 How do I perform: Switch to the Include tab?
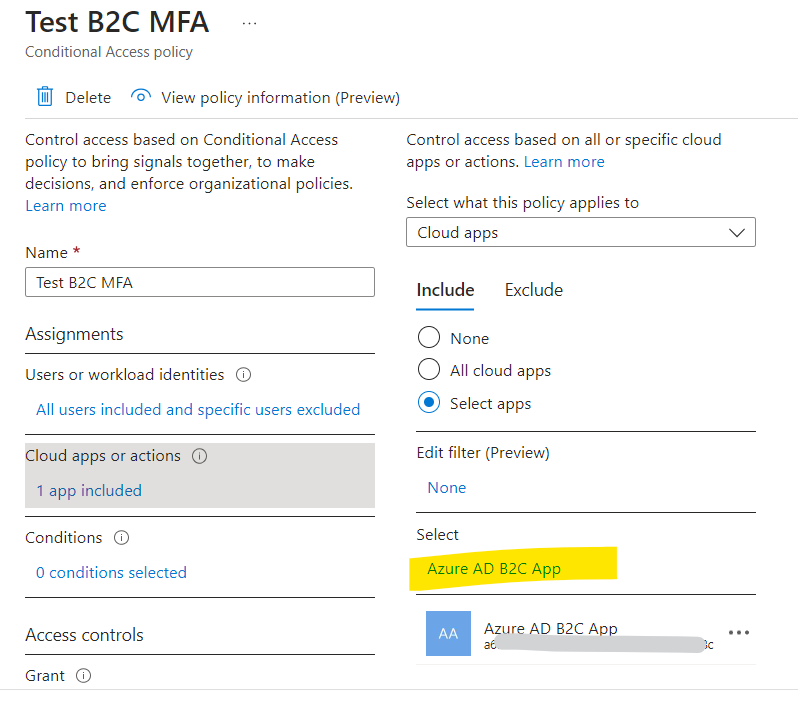445,290
